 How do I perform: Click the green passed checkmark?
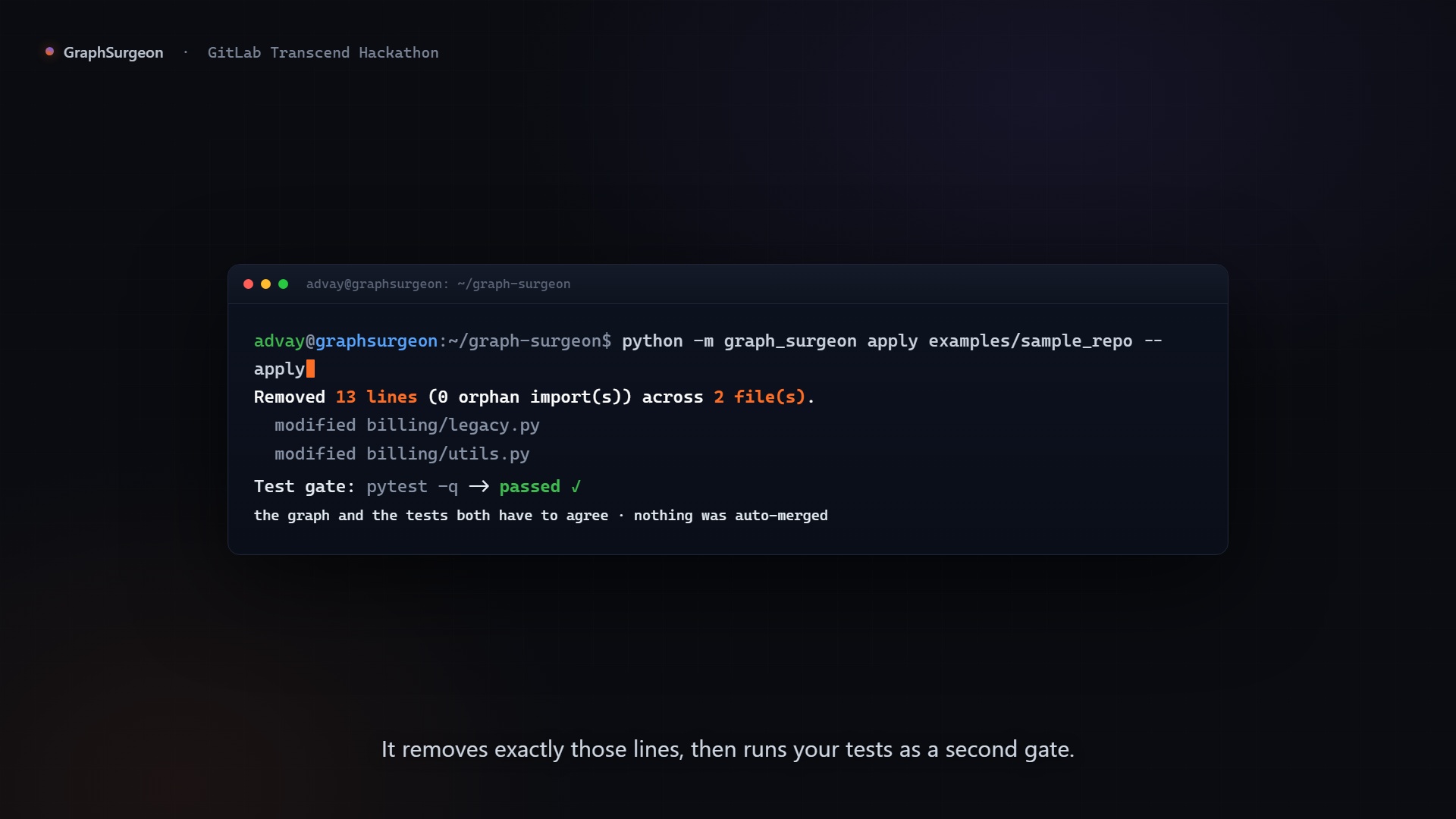coord(576,486)
